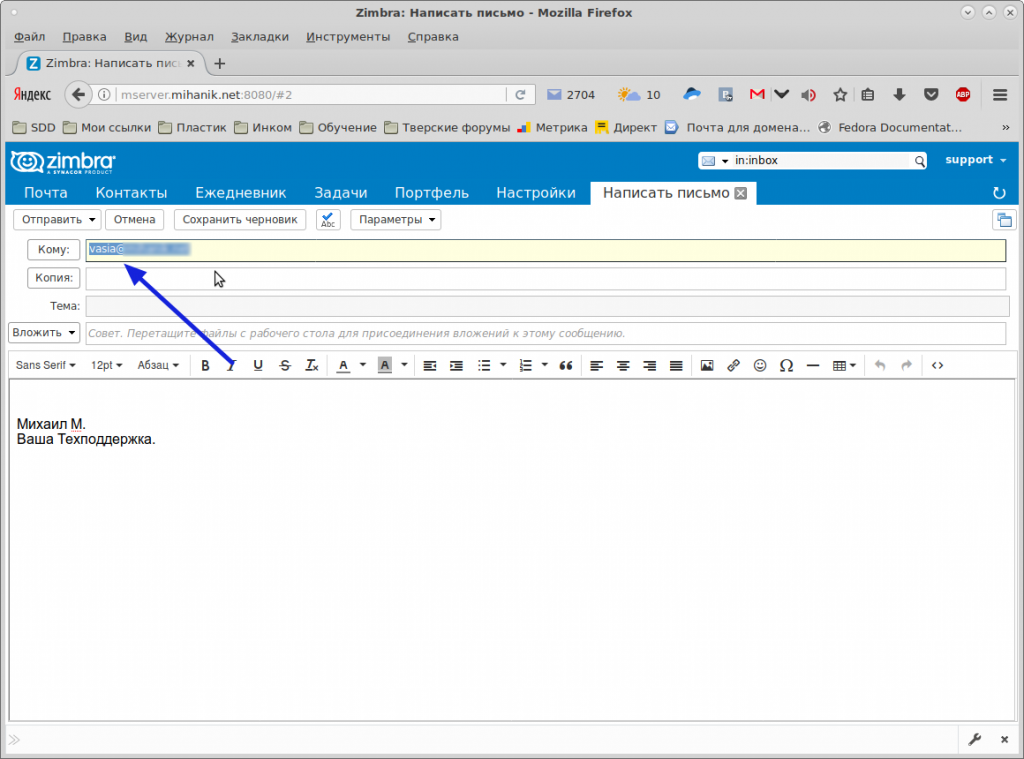Align text to the right
The image size is (1024, 759).
pos(649,366)
